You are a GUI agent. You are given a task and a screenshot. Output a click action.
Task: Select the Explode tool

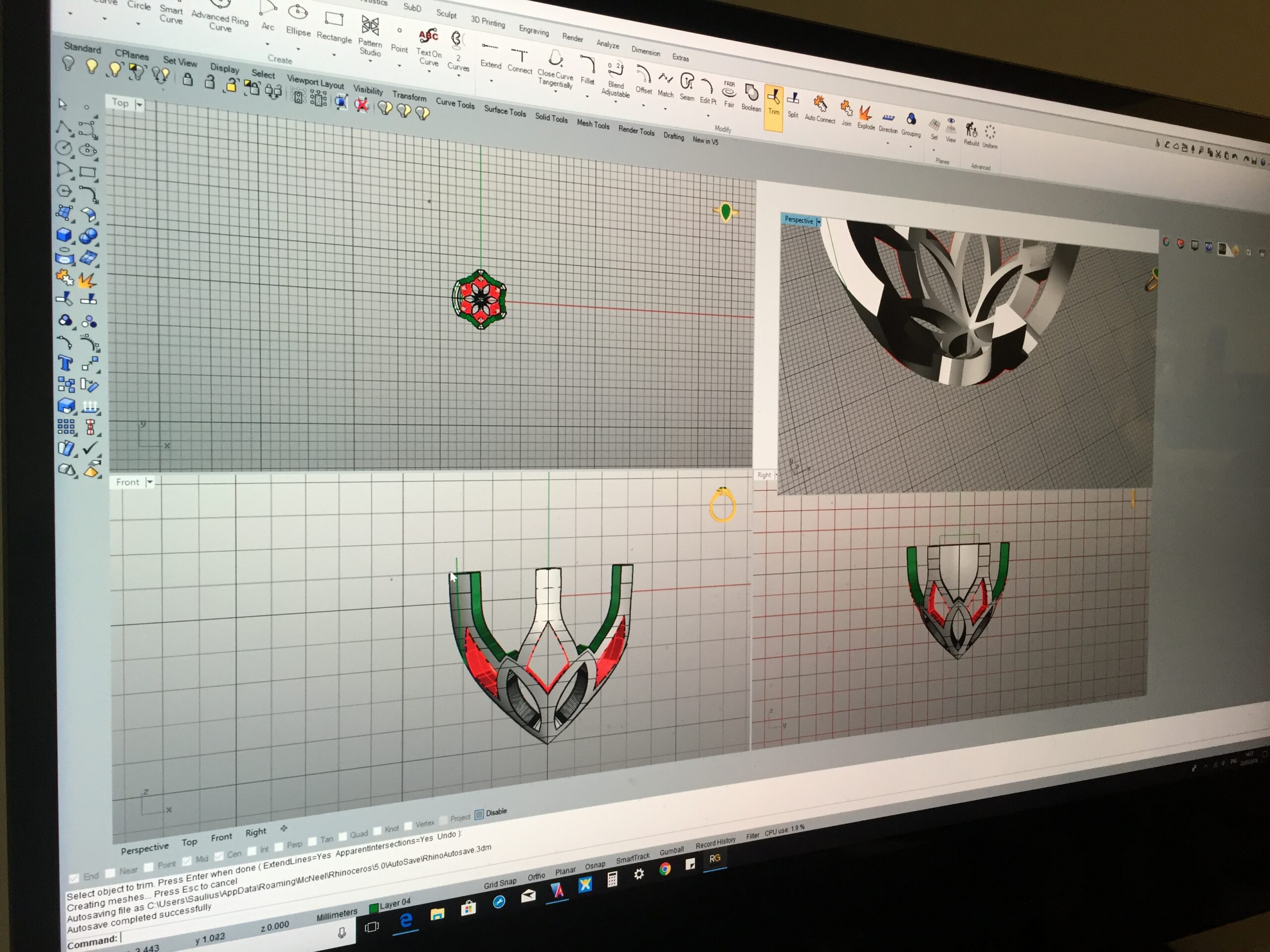pyautogui.click(x=866, y=117)
